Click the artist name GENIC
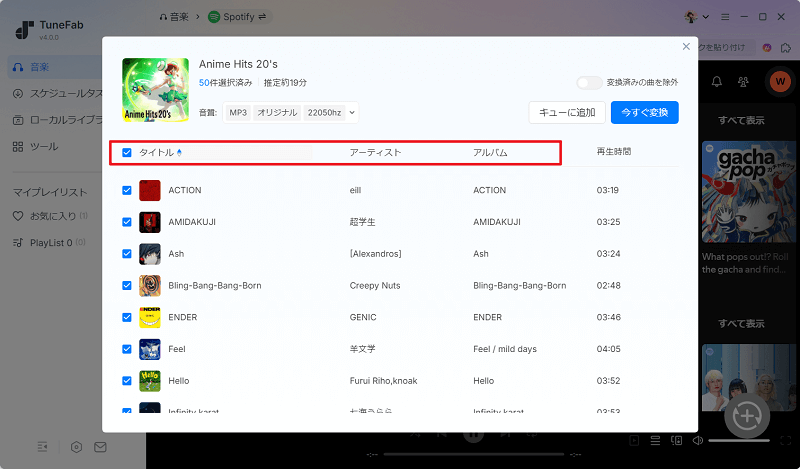Viewport: 800px width, 469px height. point(363,317)
